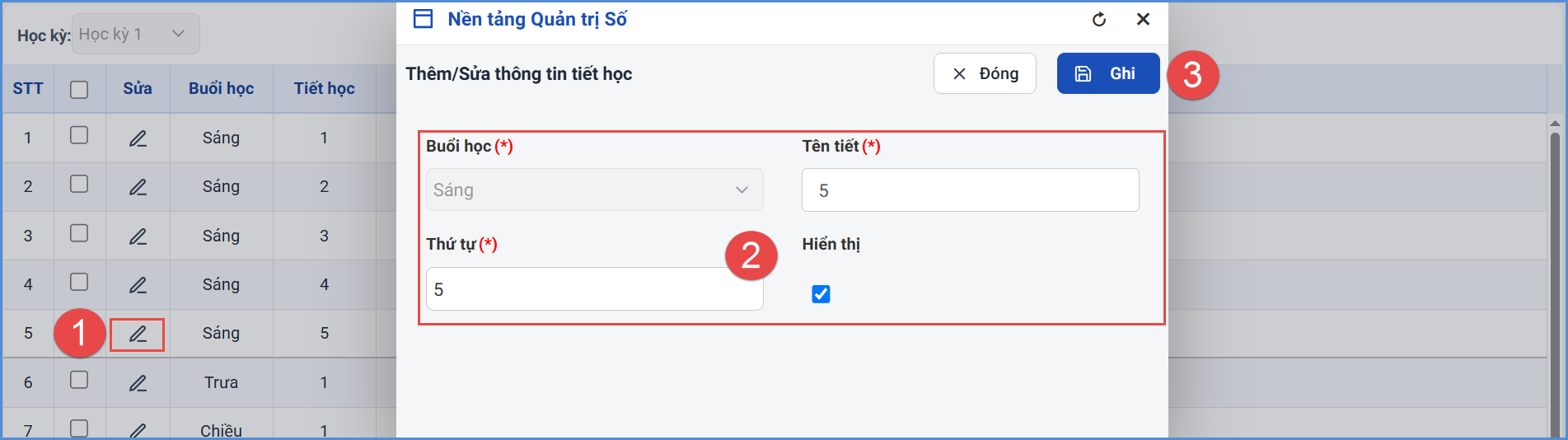Click the scrollbar up arrow on the right
The image size is (1568, 440).
tap(1555, 124)
